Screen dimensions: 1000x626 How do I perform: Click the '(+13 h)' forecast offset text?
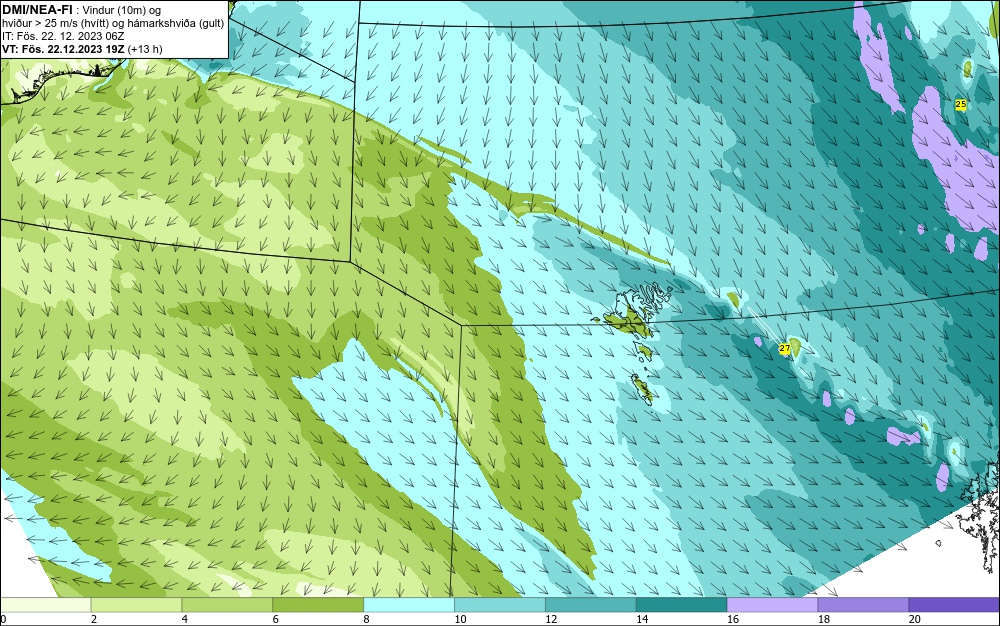145,49
